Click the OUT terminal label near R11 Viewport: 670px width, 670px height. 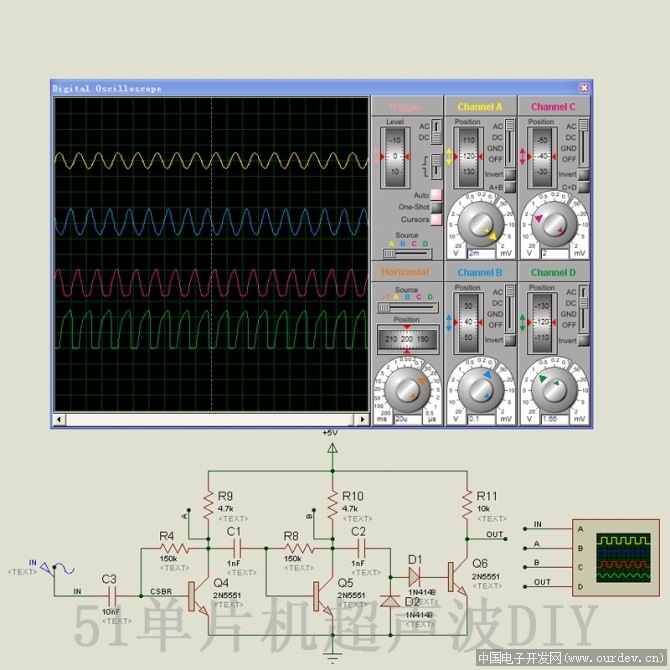(x=494, y=534)
